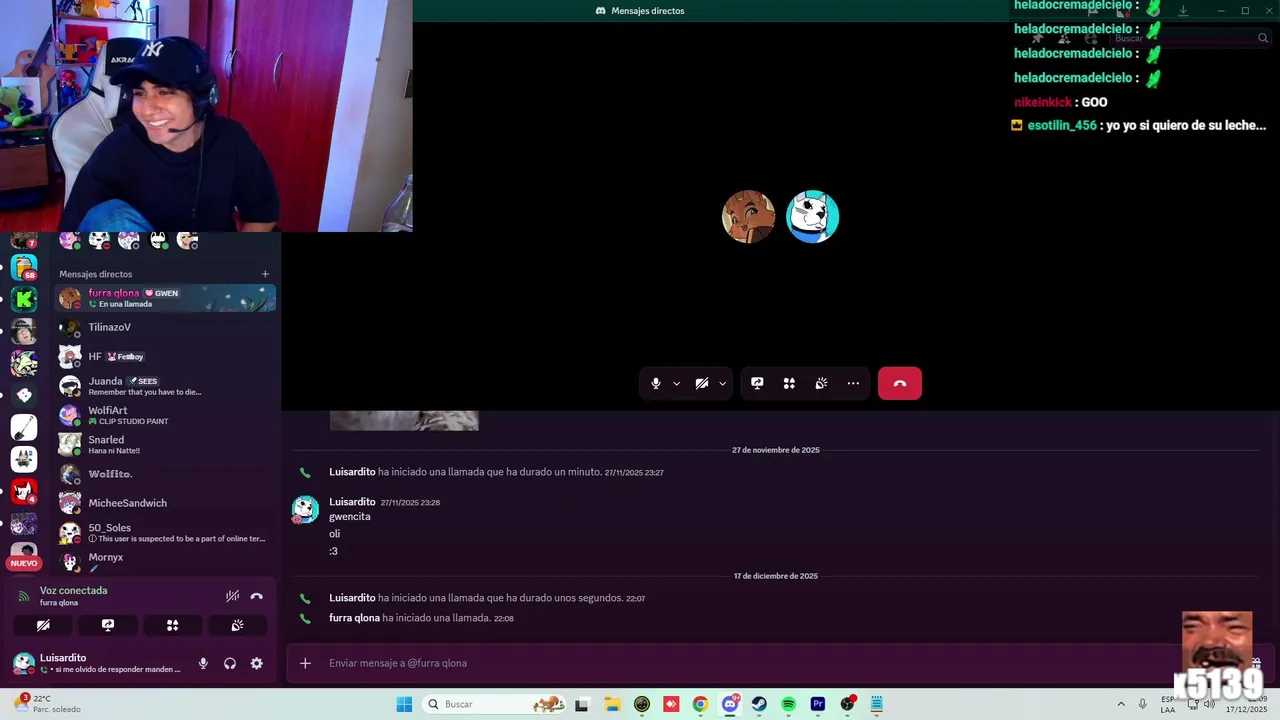Image resolution: width=1280 pixels, height=720 pixels.
Task: Open soundboard in call controls
Action: [x=821, y=383]
